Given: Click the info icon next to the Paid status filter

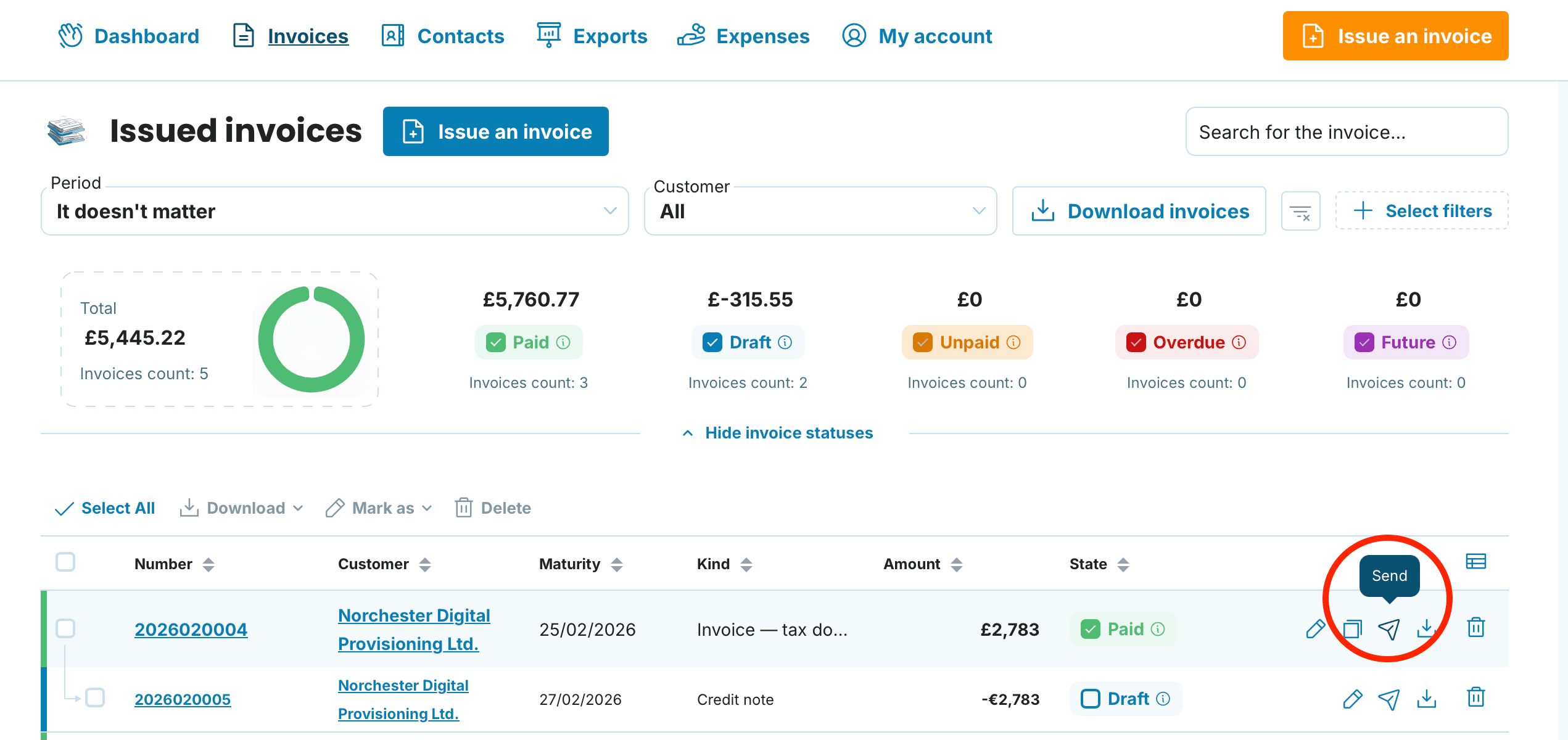Looking at the screenshot, I should 563,342.
